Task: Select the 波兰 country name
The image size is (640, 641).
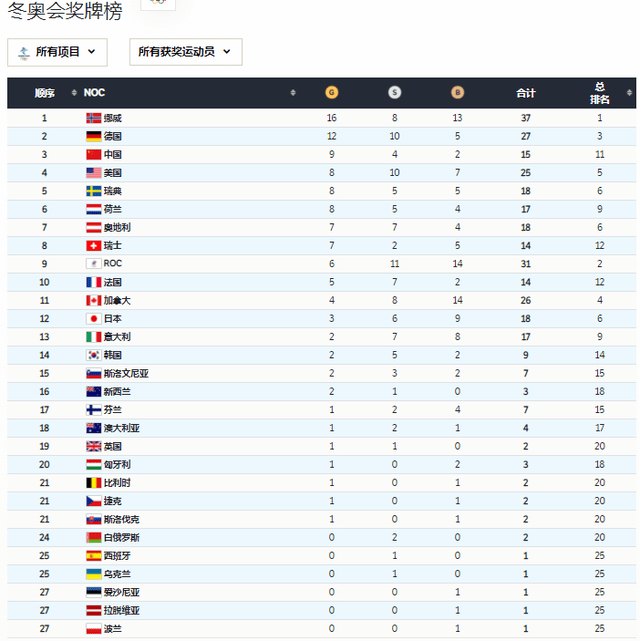Action: 112,629
